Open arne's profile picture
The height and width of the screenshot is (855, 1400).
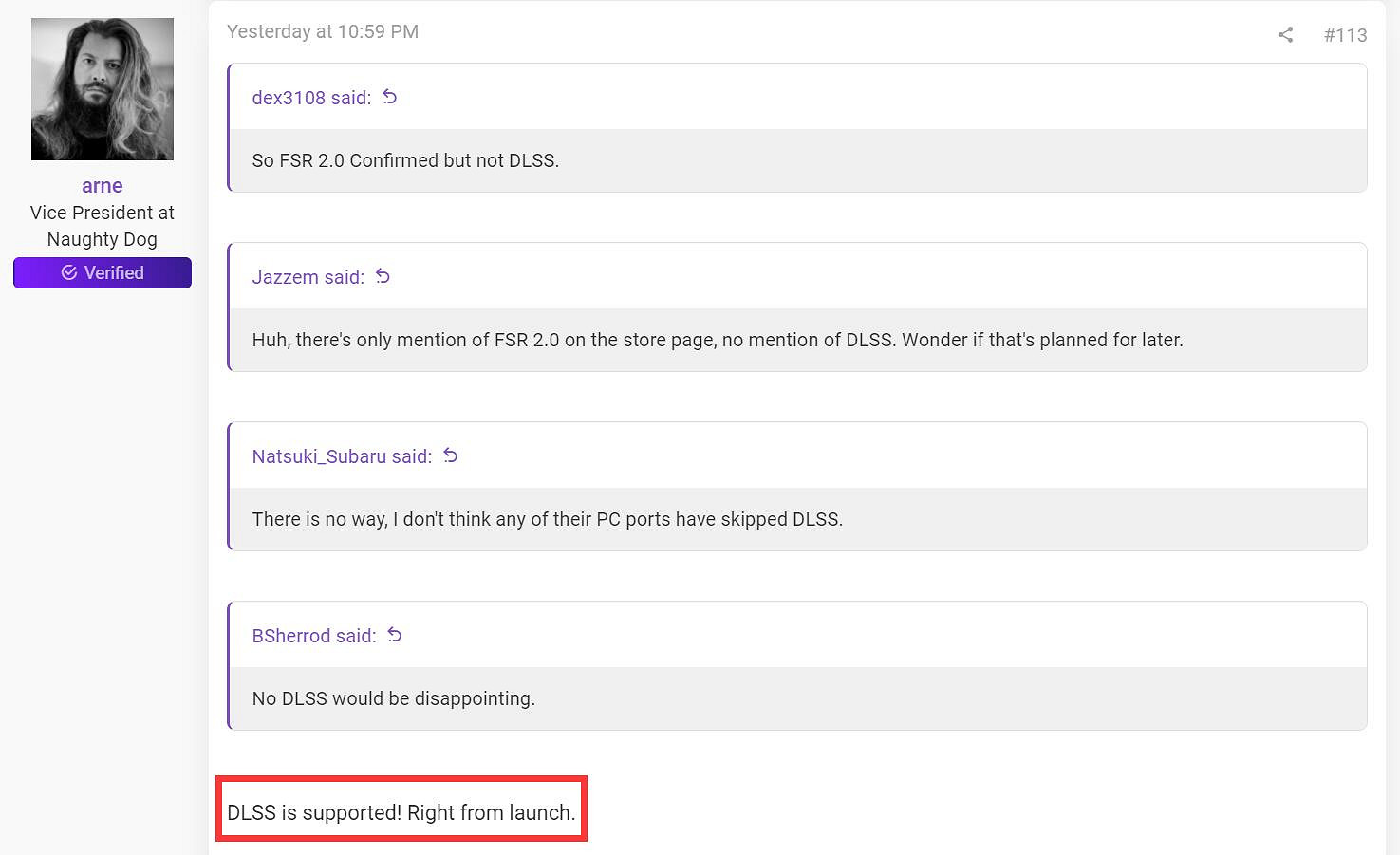coord(103,89)
